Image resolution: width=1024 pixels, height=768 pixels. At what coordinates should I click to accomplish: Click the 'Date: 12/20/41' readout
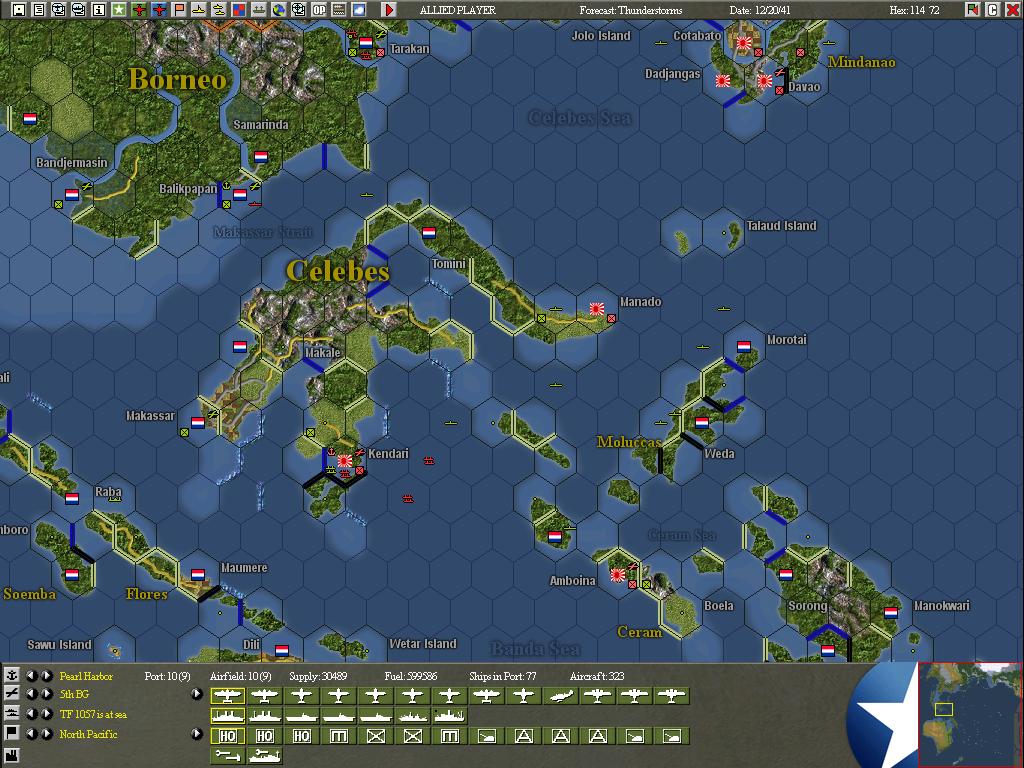[x=760, y=10]
